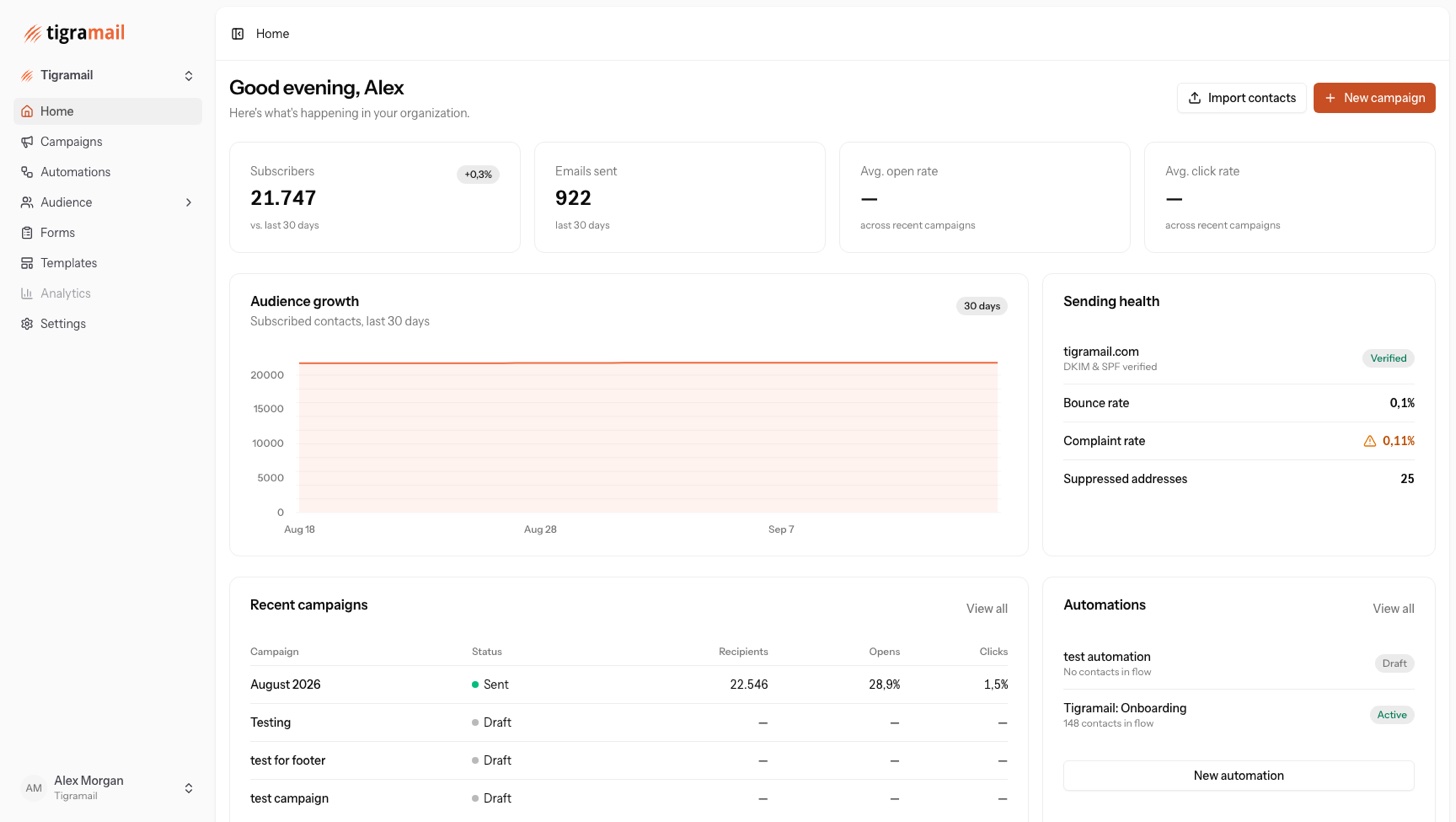Click the AM user avatar
1456x822 pixels.
(x=33, y=789)
